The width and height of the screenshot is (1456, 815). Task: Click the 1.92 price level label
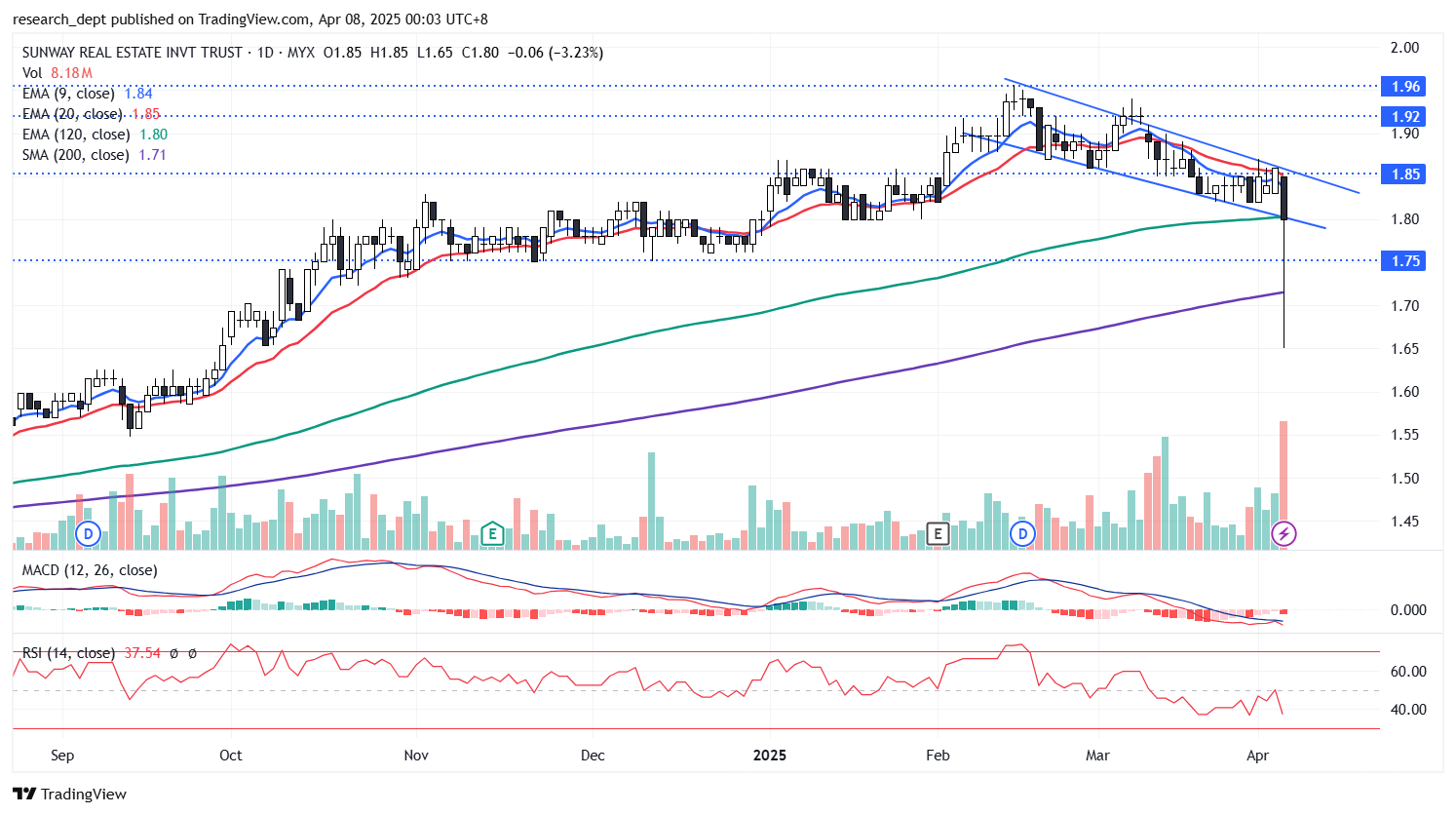[1404, 116]
